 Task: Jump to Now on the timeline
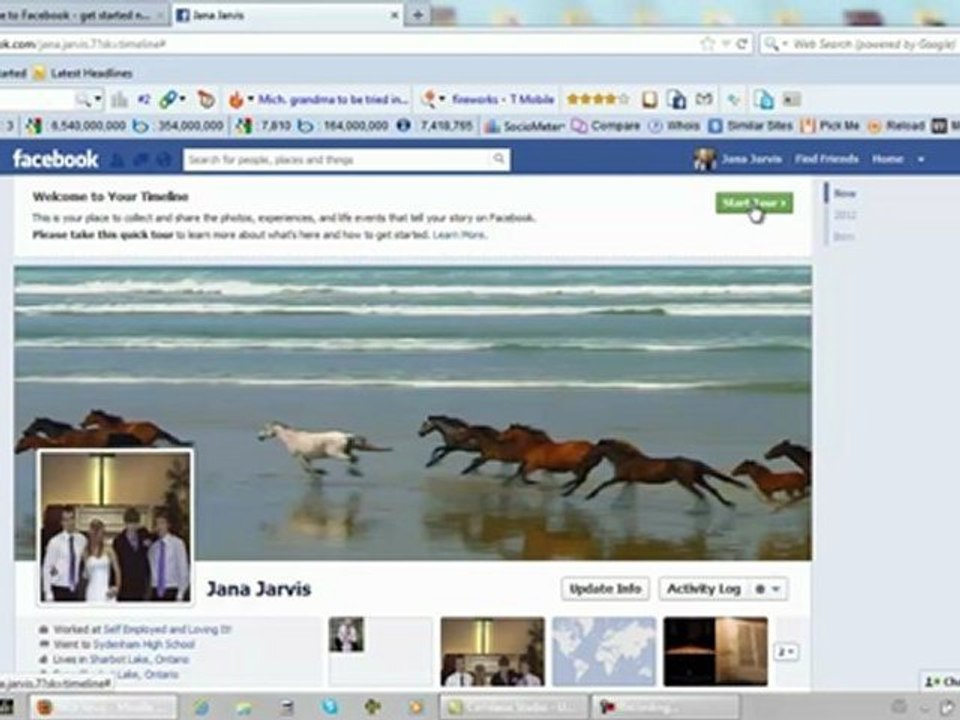(845, 193)
